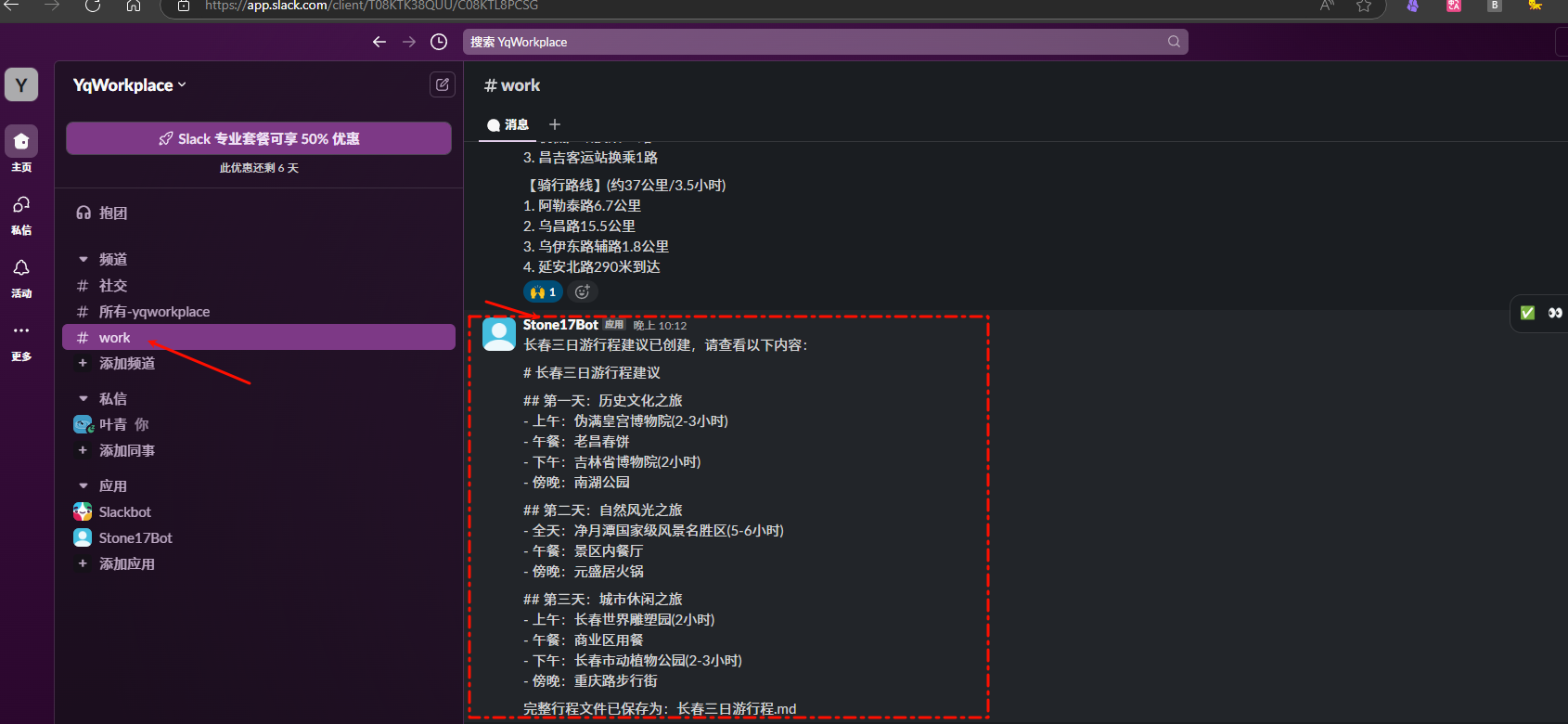Open direct message with 叶青

pos(259,424)
